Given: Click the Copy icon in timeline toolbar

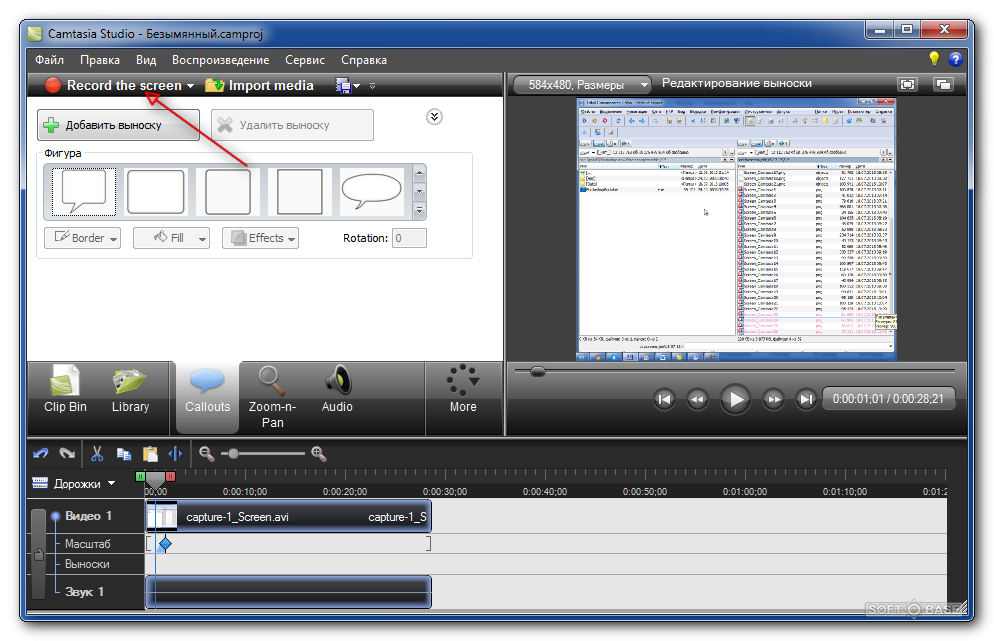Looking at the screenshot, I should (x=124, y=453).
